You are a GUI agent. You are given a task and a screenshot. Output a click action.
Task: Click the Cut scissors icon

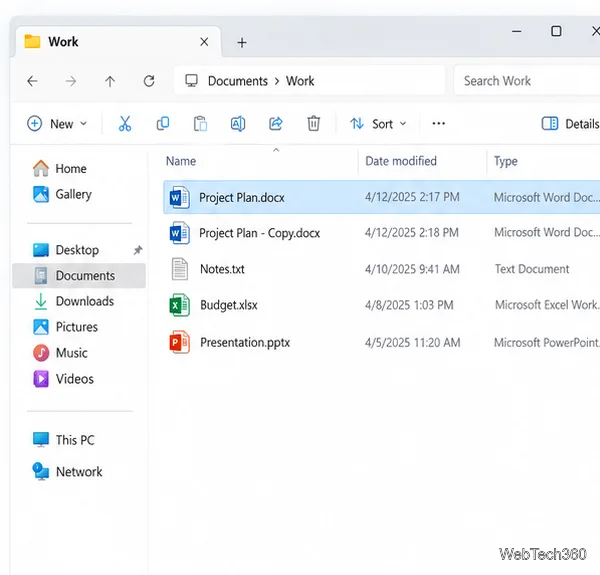click(x=125, y=124)
